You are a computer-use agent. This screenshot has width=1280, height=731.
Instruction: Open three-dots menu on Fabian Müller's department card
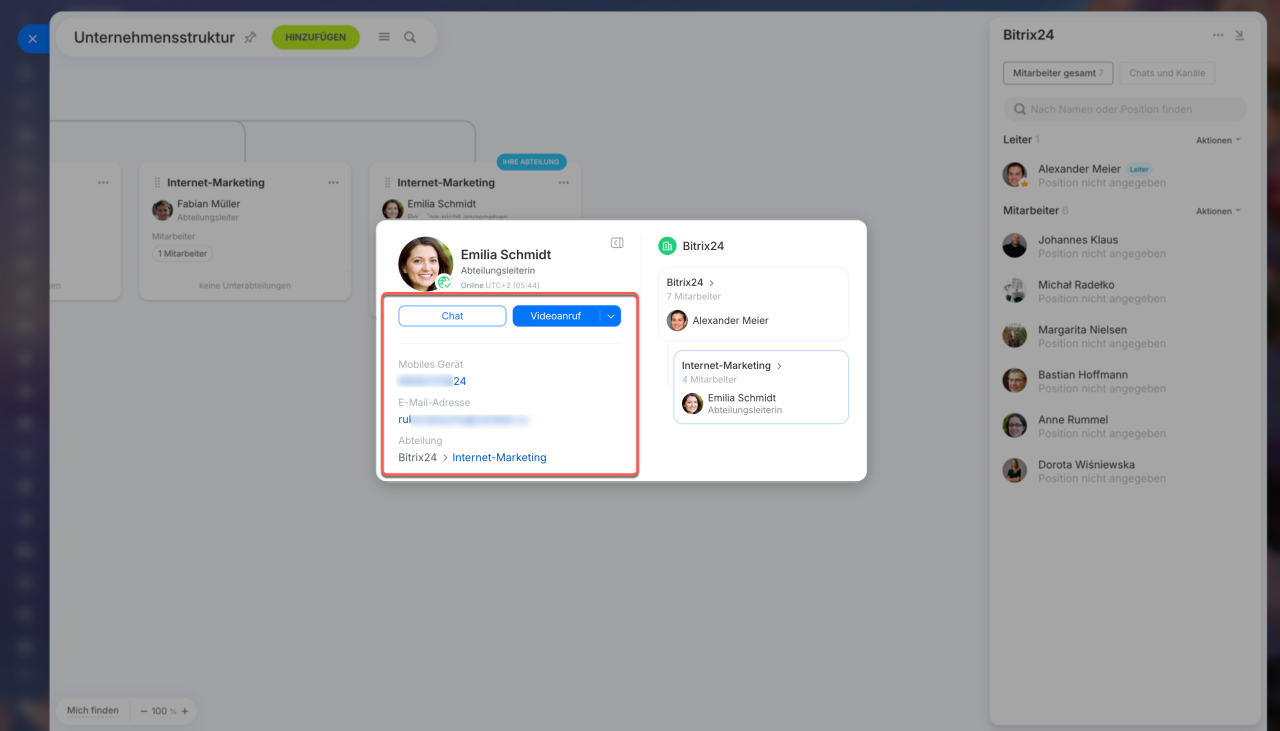pyautogui.click(x=334, y=183)
